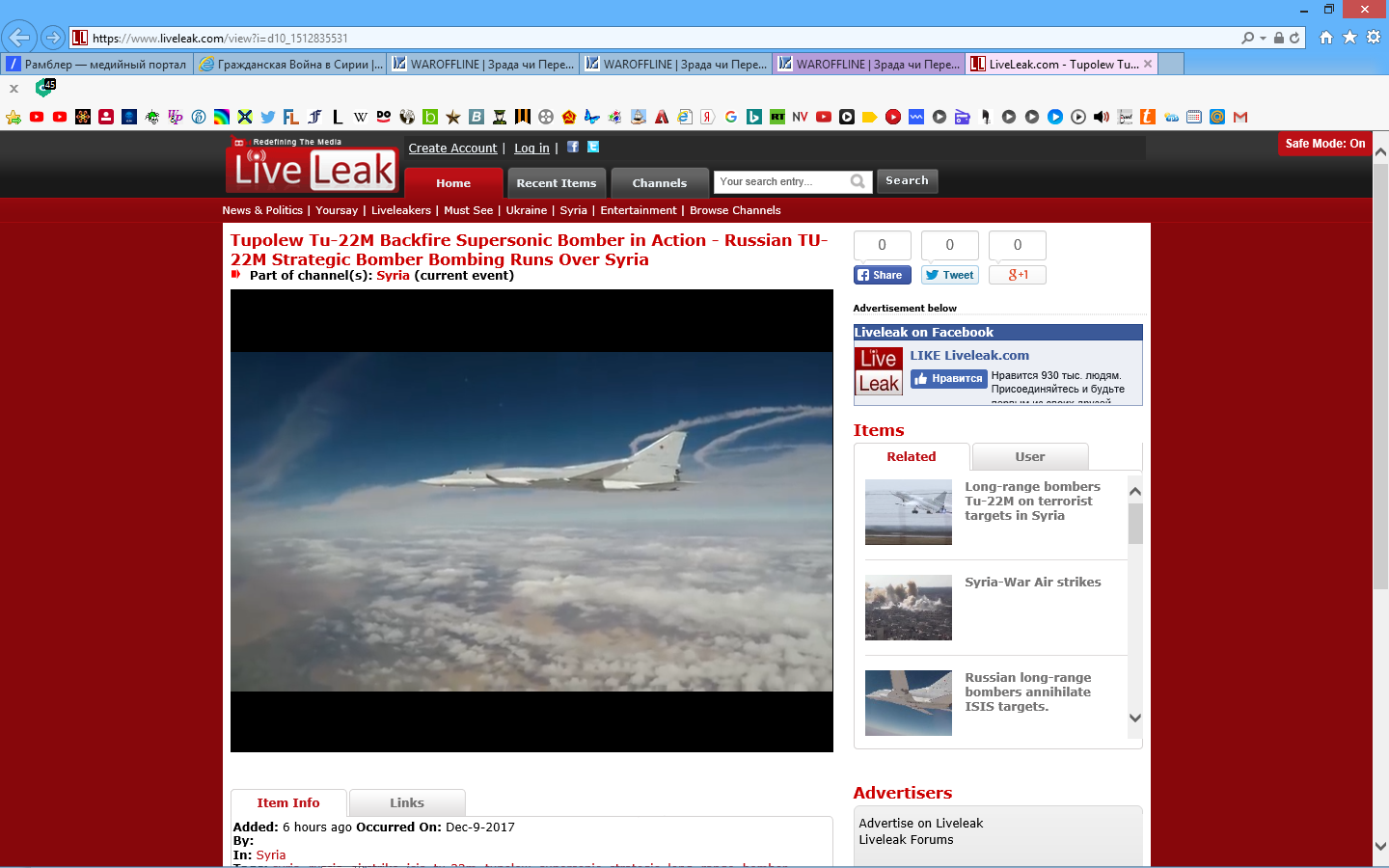This screenshot has width=1389, height=868.
Task: Open the Syria-War Air strikes thumbnail
Action: [x=908, y=608]
